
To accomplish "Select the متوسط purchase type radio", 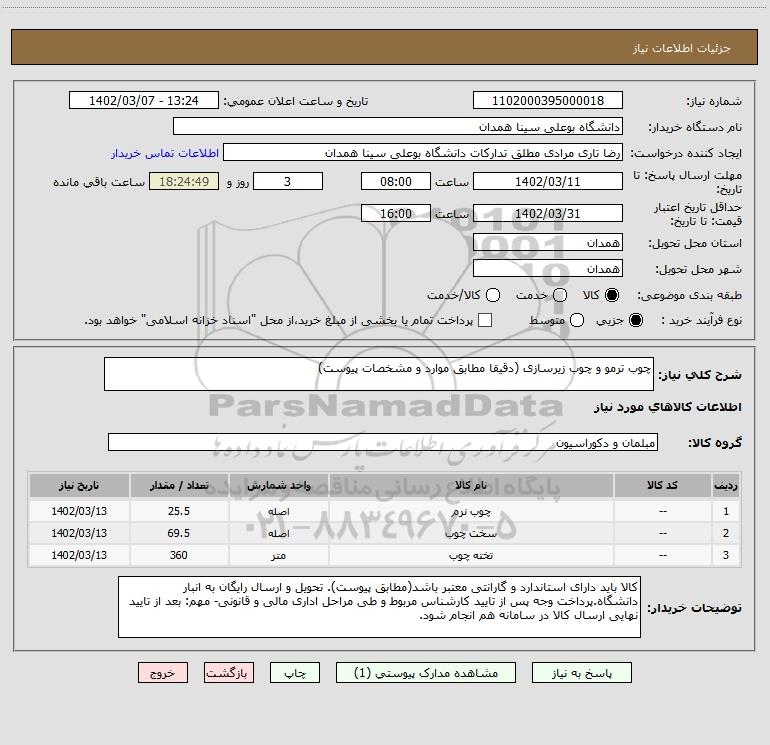I will 577,320.
